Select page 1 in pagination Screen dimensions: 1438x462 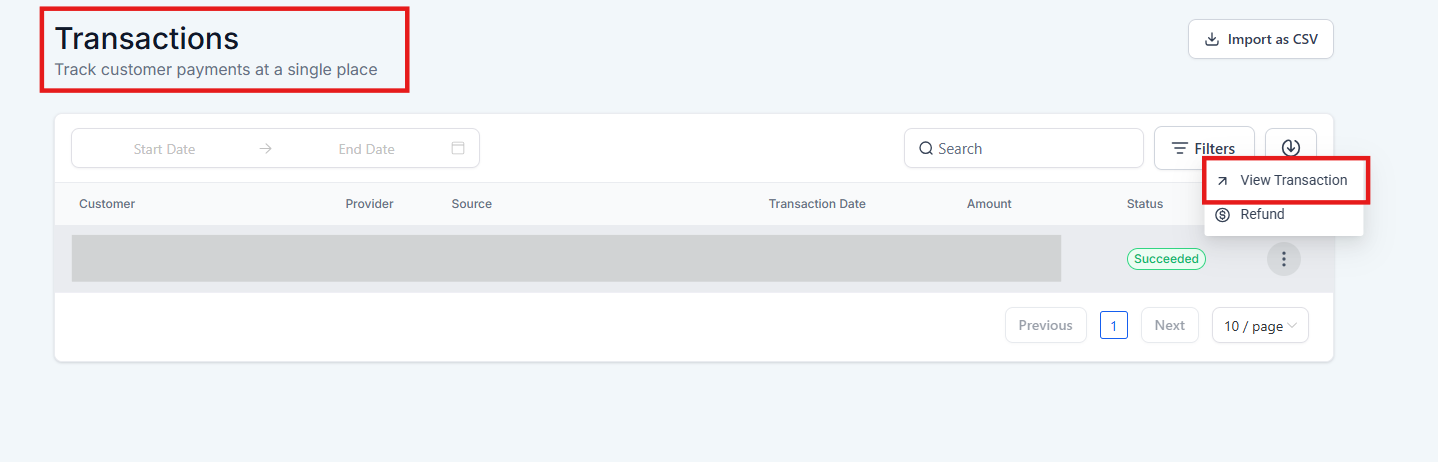(x=1114, y=325)
